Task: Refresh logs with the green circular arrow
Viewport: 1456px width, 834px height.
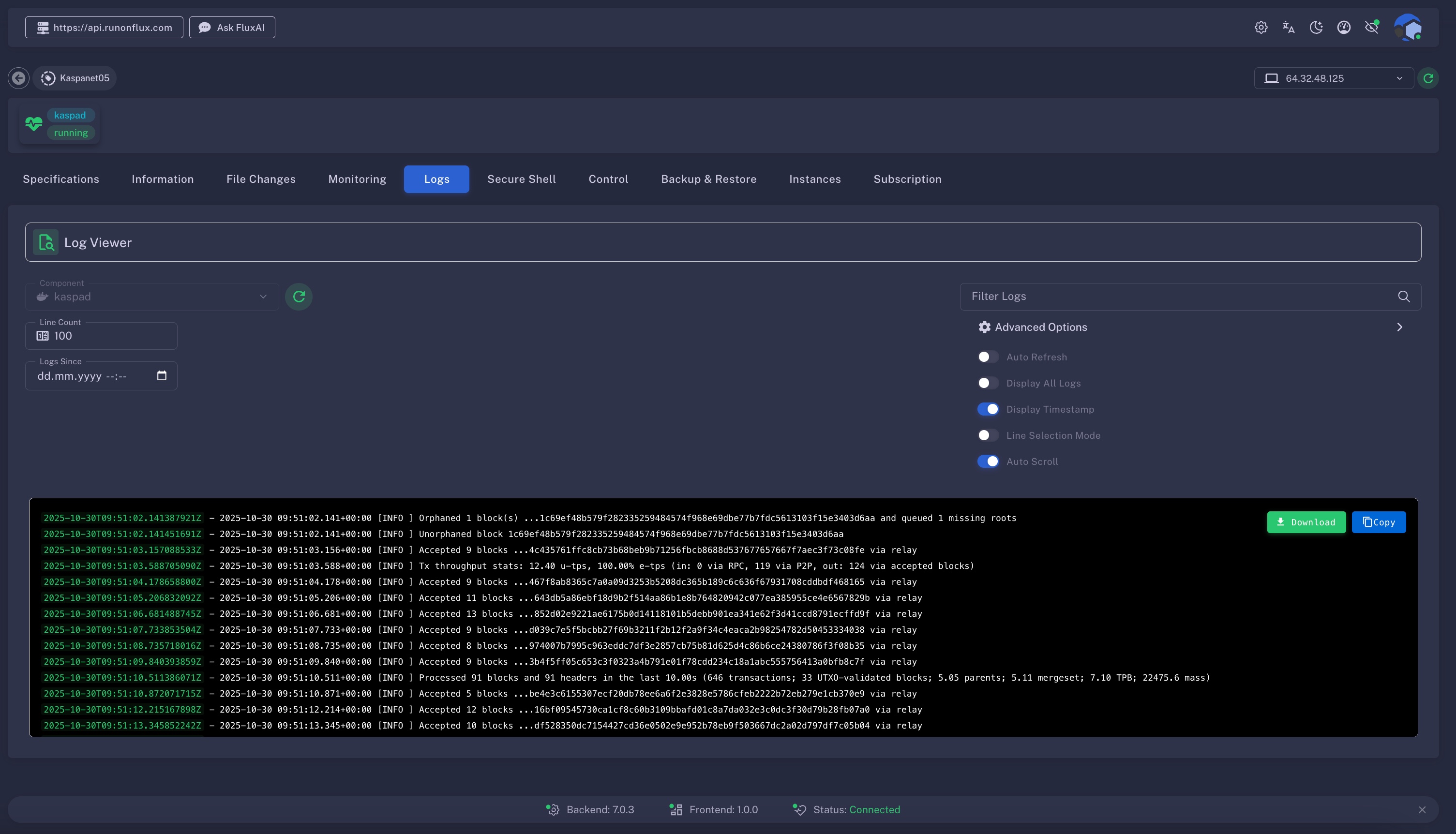Action: click(x=299, y=297)
